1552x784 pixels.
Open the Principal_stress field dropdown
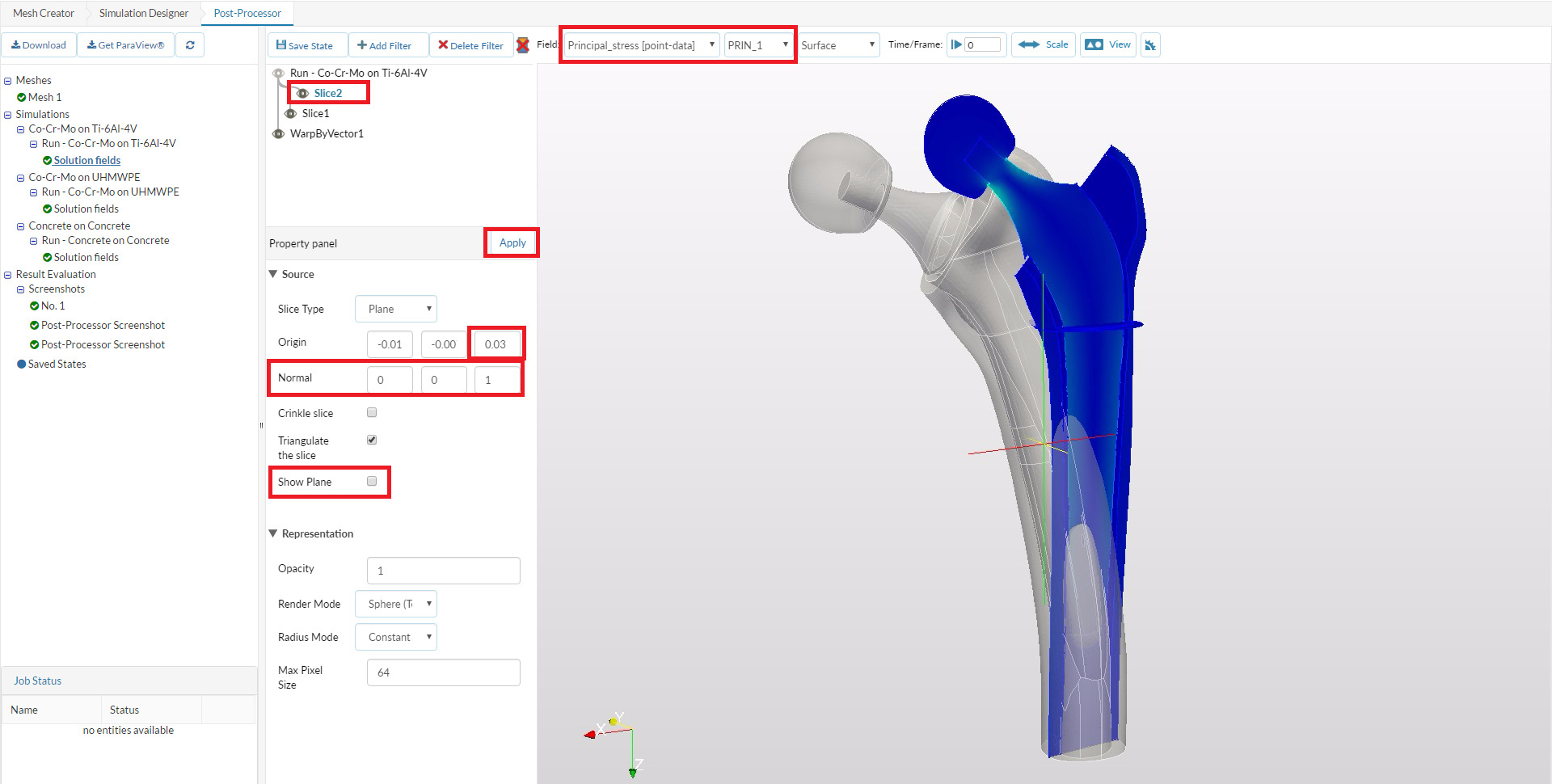coord(641,45)
